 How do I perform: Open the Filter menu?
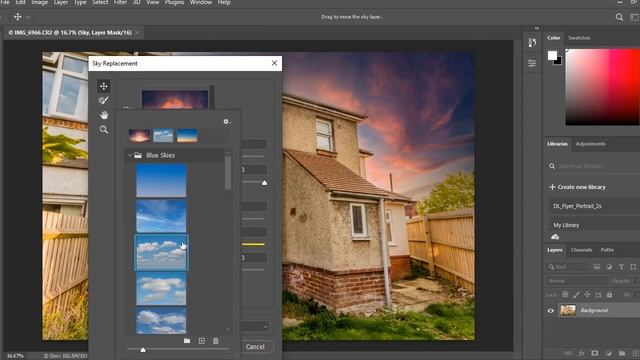pyautogui.click(x=120, y=2)
